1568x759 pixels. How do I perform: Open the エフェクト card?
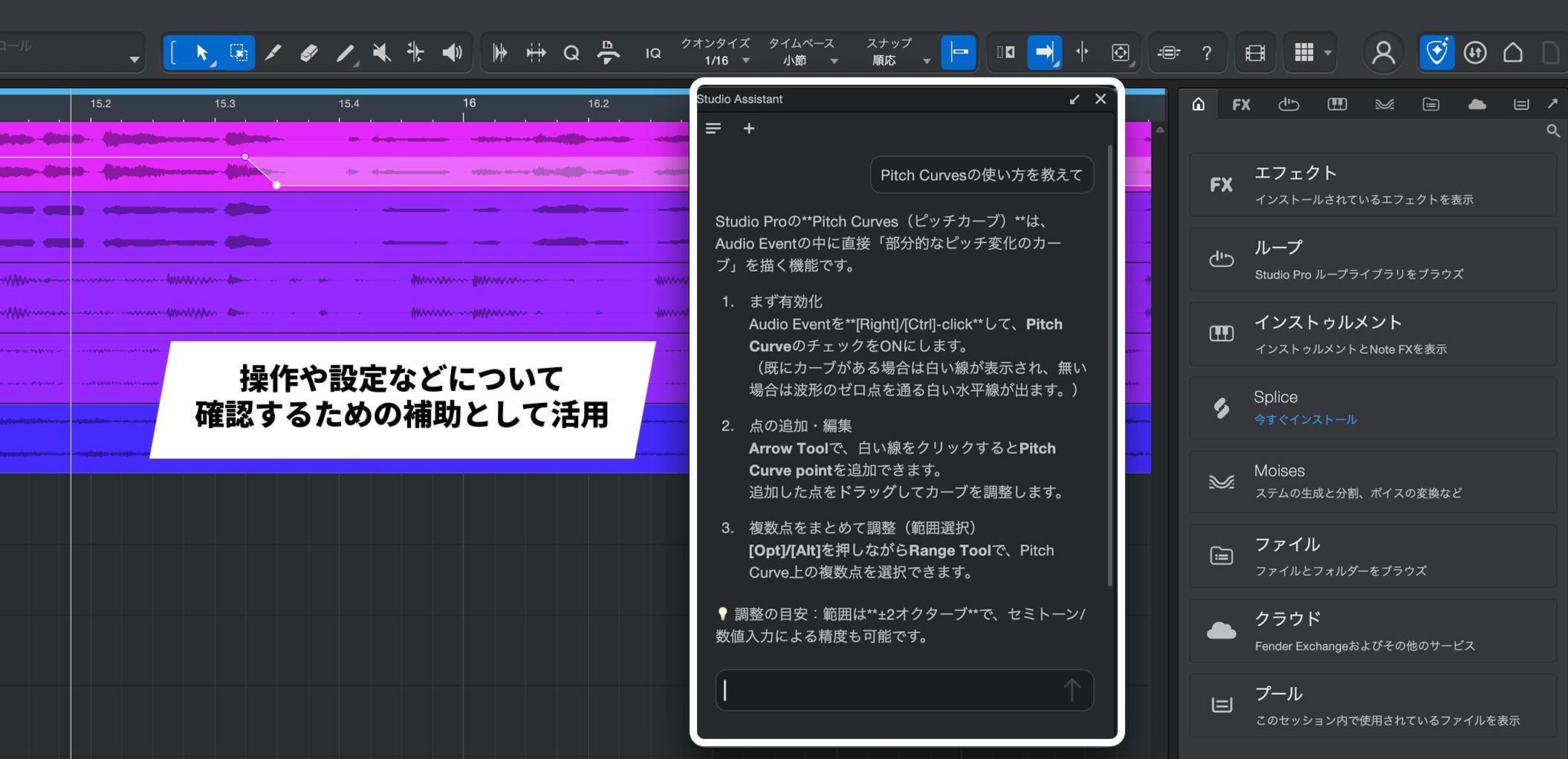point(1373,185)
